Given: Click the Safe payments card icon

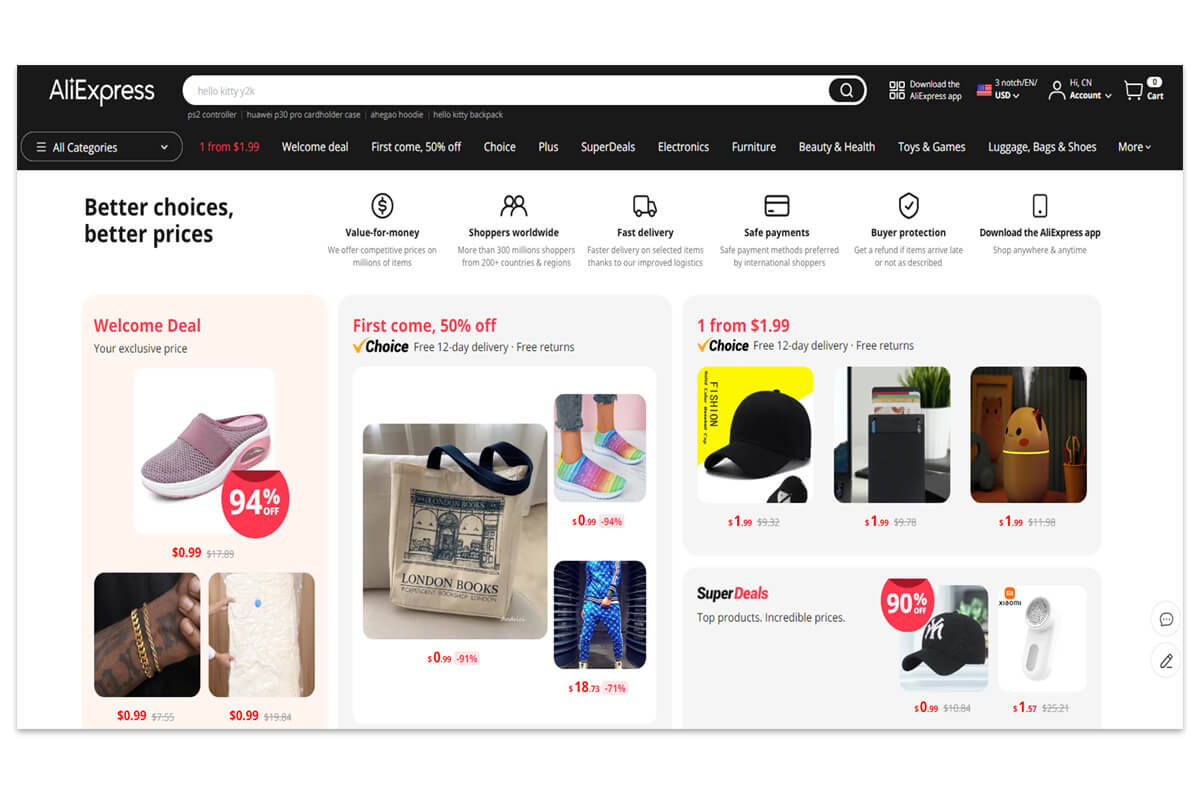Looking at the screenshot, I should click(777, 206).
